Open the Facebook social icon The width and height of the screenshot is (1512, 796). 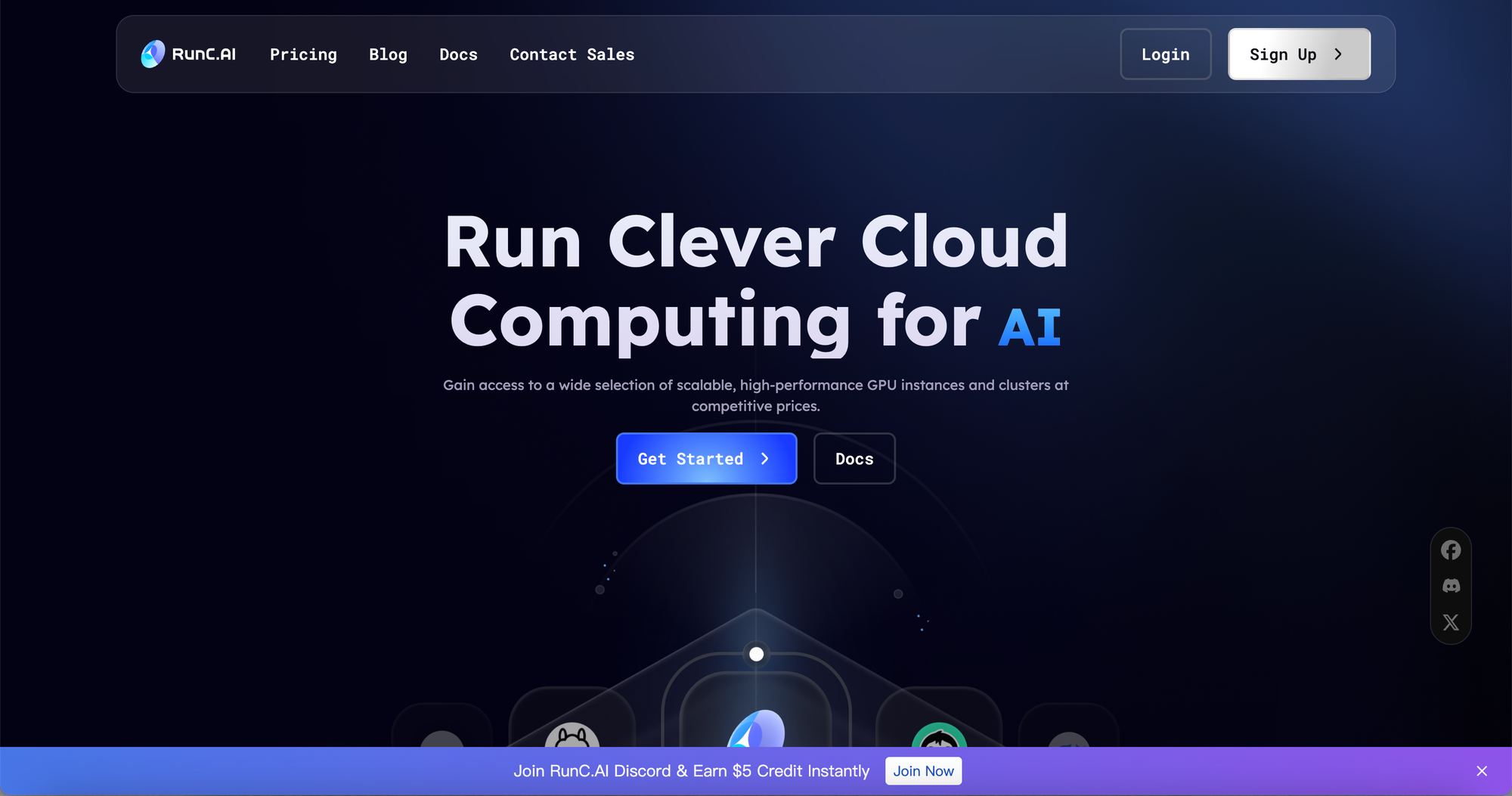(x=1451, y=550)
